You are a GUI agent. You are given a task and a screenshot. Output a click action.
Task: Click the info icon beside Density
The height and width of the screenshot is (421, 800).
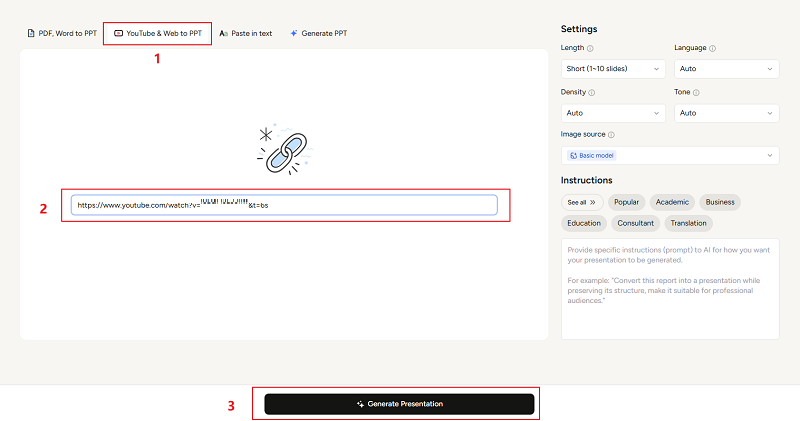[x=592, y=93]
